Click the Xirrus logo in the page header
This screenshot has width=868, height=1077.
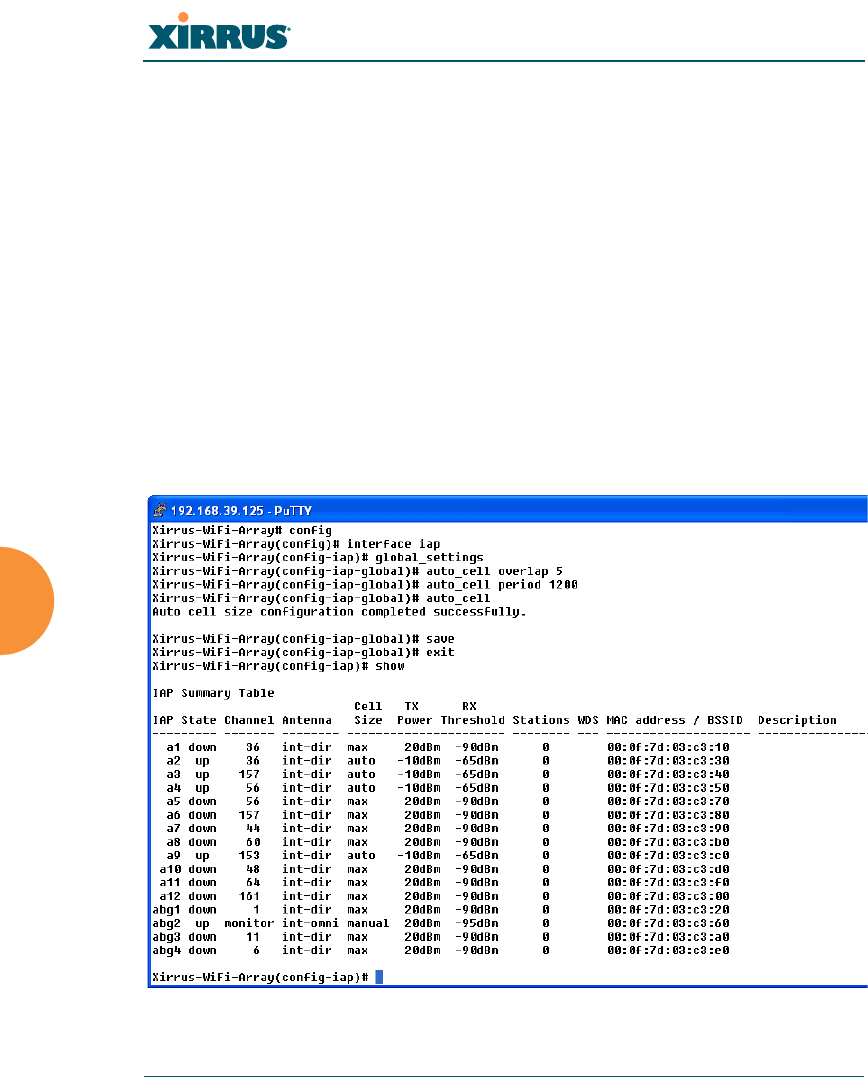[219, 32]
